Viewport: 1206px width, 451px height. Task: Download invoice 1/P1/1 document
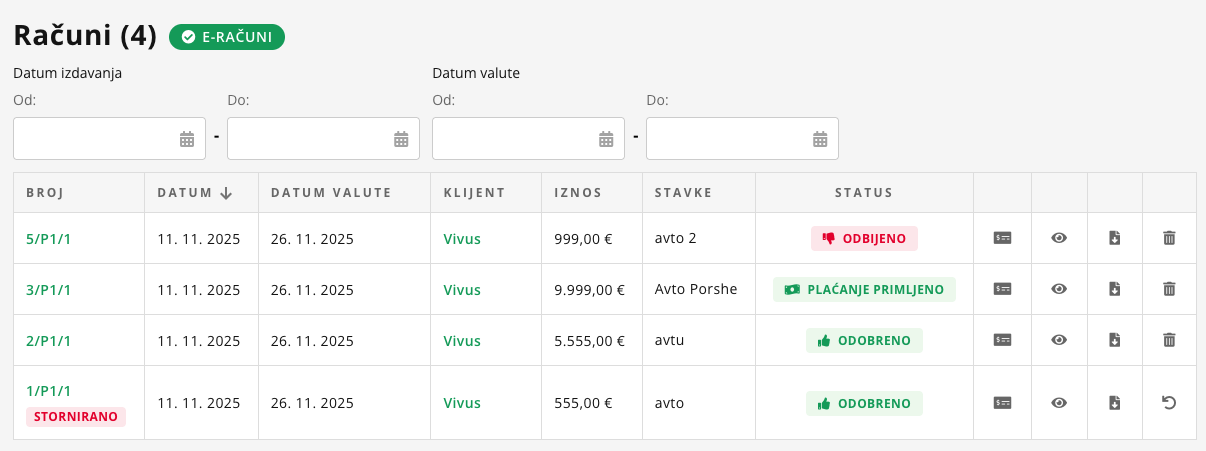click(x=1114, y=403)
